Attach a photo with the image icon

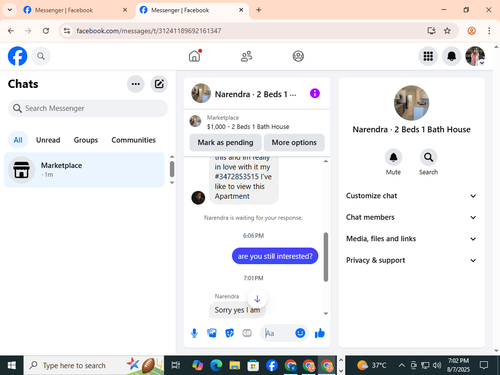(x=212, y=333)
